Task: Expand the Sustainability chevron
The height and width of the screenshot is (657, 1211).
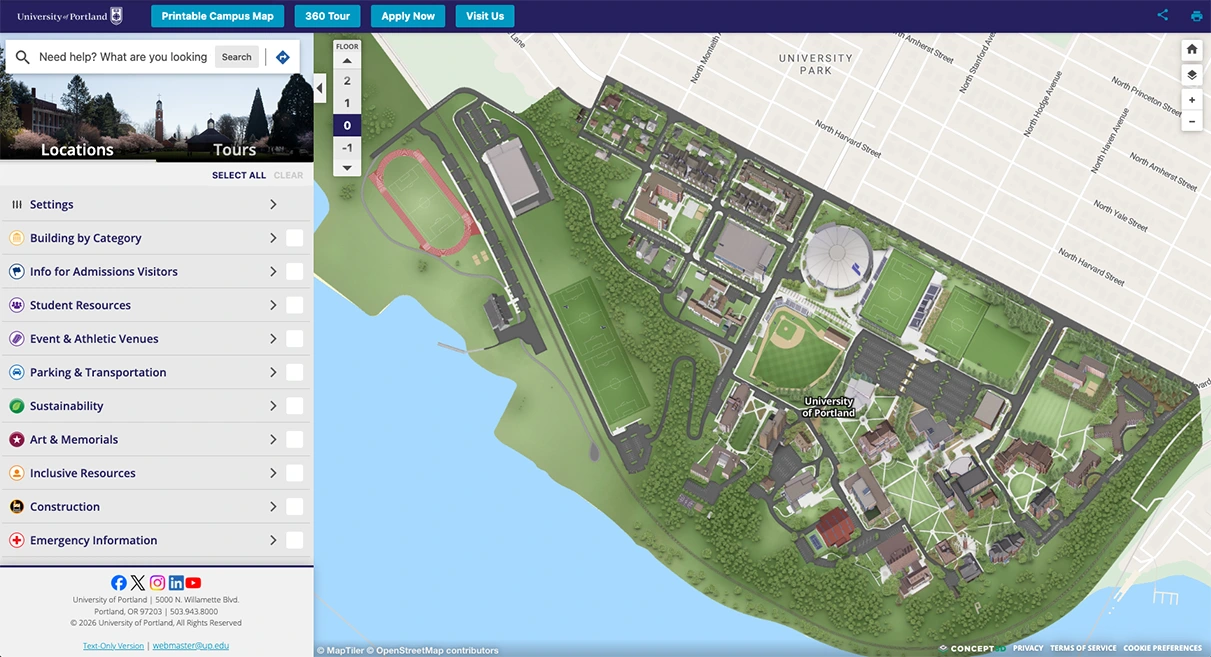Action: (x=273, y=406)
